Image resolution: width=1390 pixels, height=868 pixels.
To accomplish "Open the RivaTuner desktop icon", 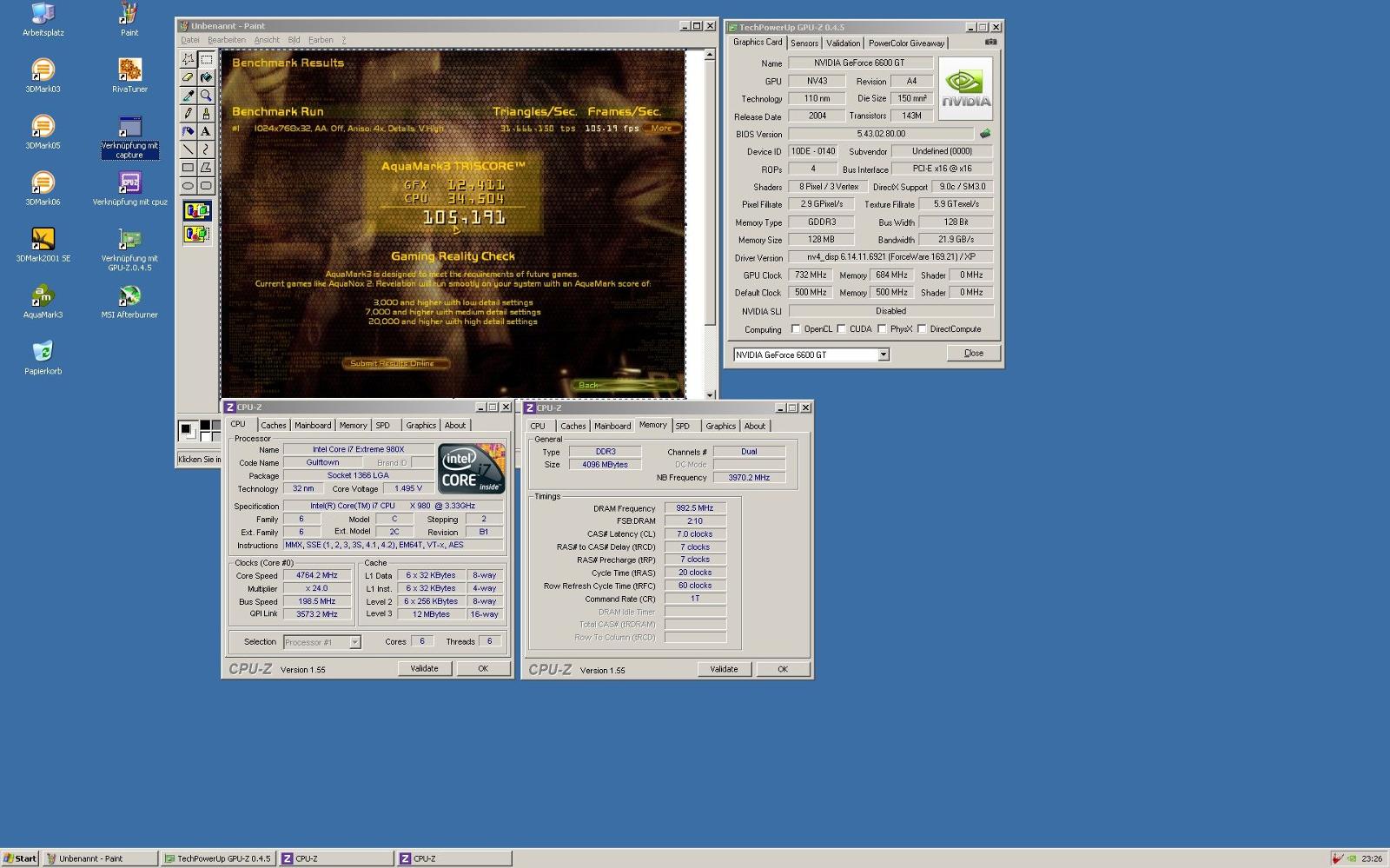I will tap(129, 75).
